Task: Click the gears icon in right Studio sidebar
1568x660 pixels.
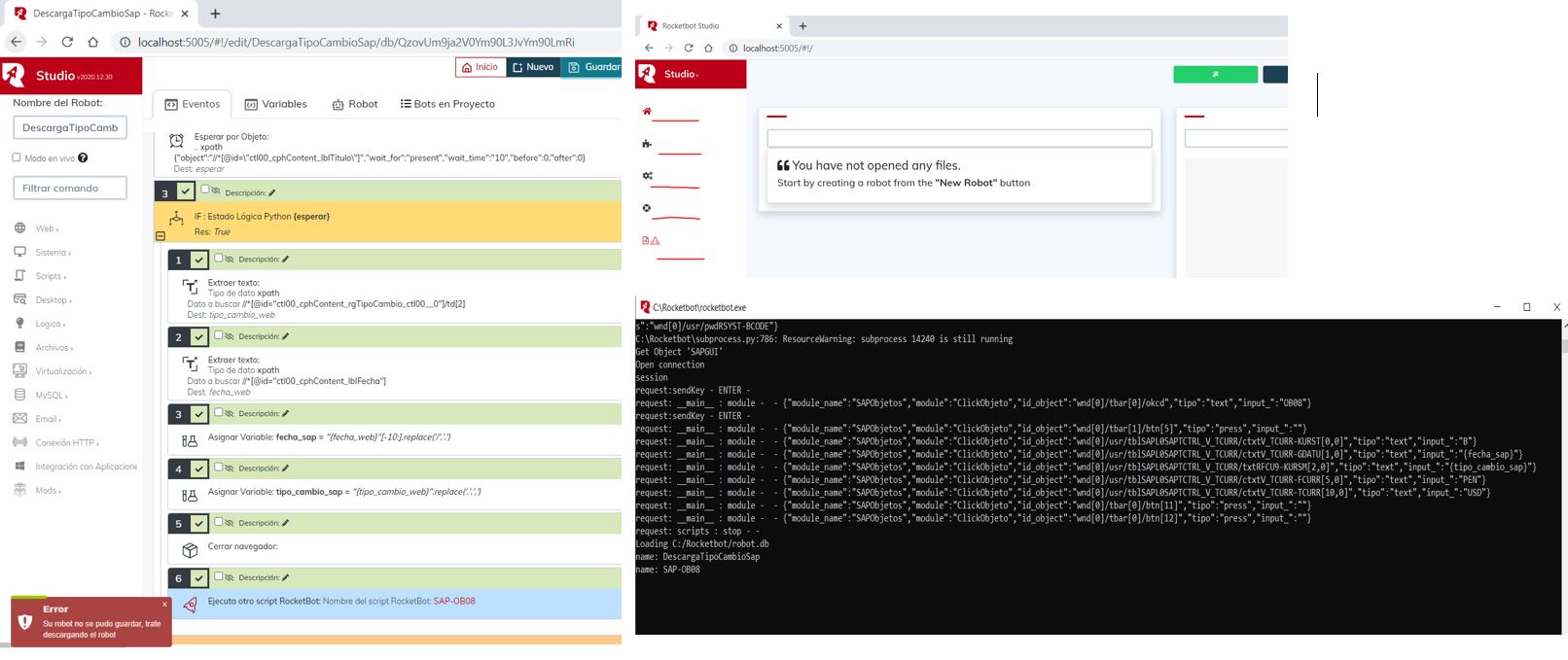Action: click(x=647, y=176)
